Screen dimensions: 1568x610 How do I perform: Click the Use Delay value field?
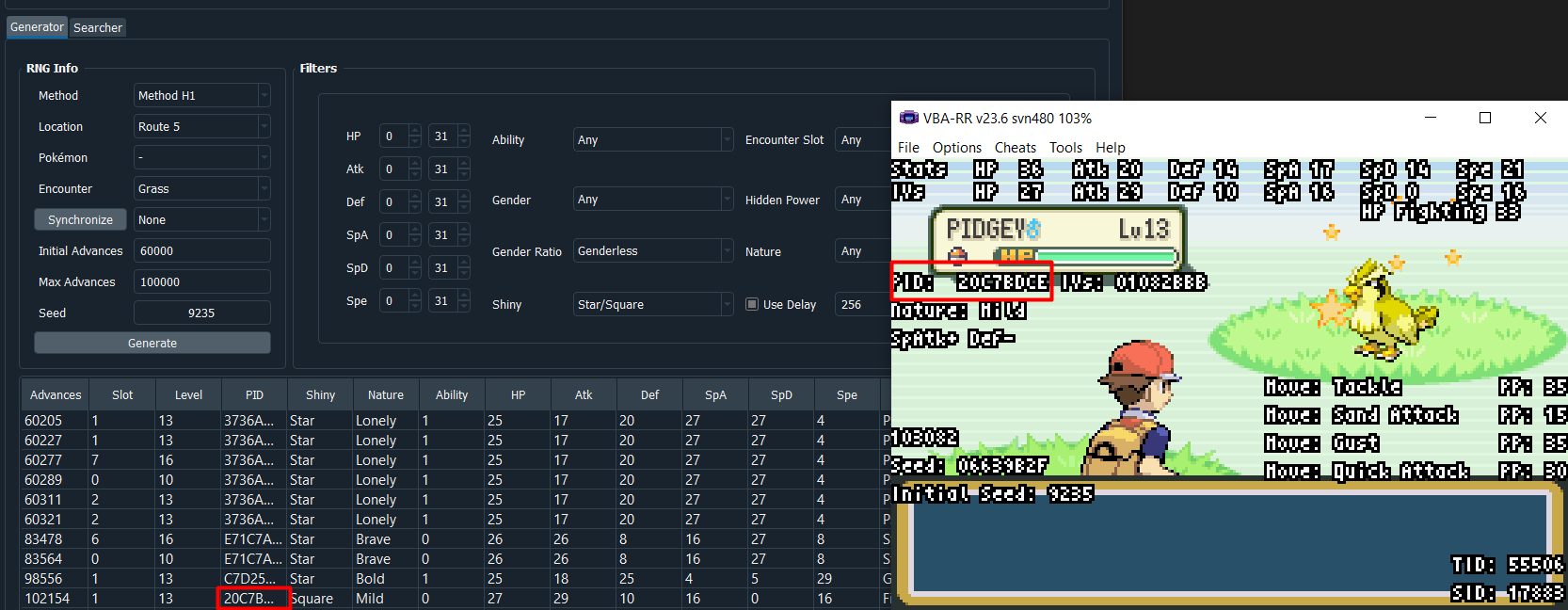(x=863, y=304)
